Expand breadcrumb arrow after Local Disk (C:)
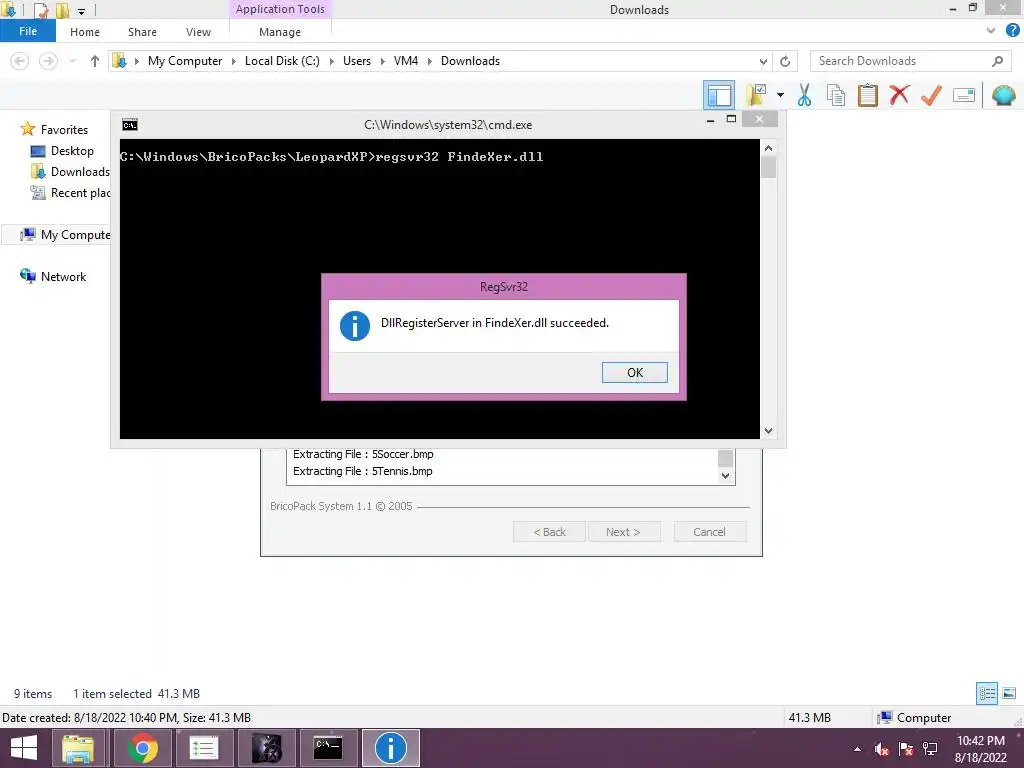Viewport: 1024px width, 768px height. click(x=331, y=61)
